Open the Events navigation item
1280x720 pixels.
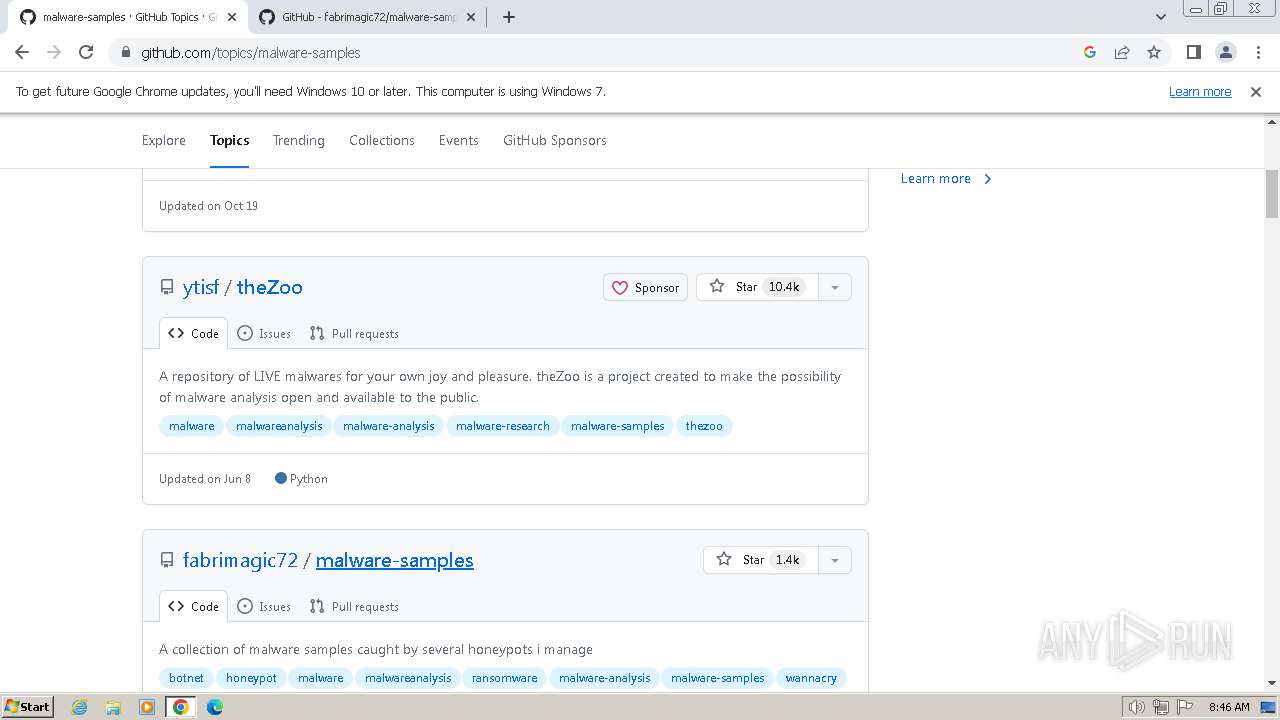pos(459,140)
